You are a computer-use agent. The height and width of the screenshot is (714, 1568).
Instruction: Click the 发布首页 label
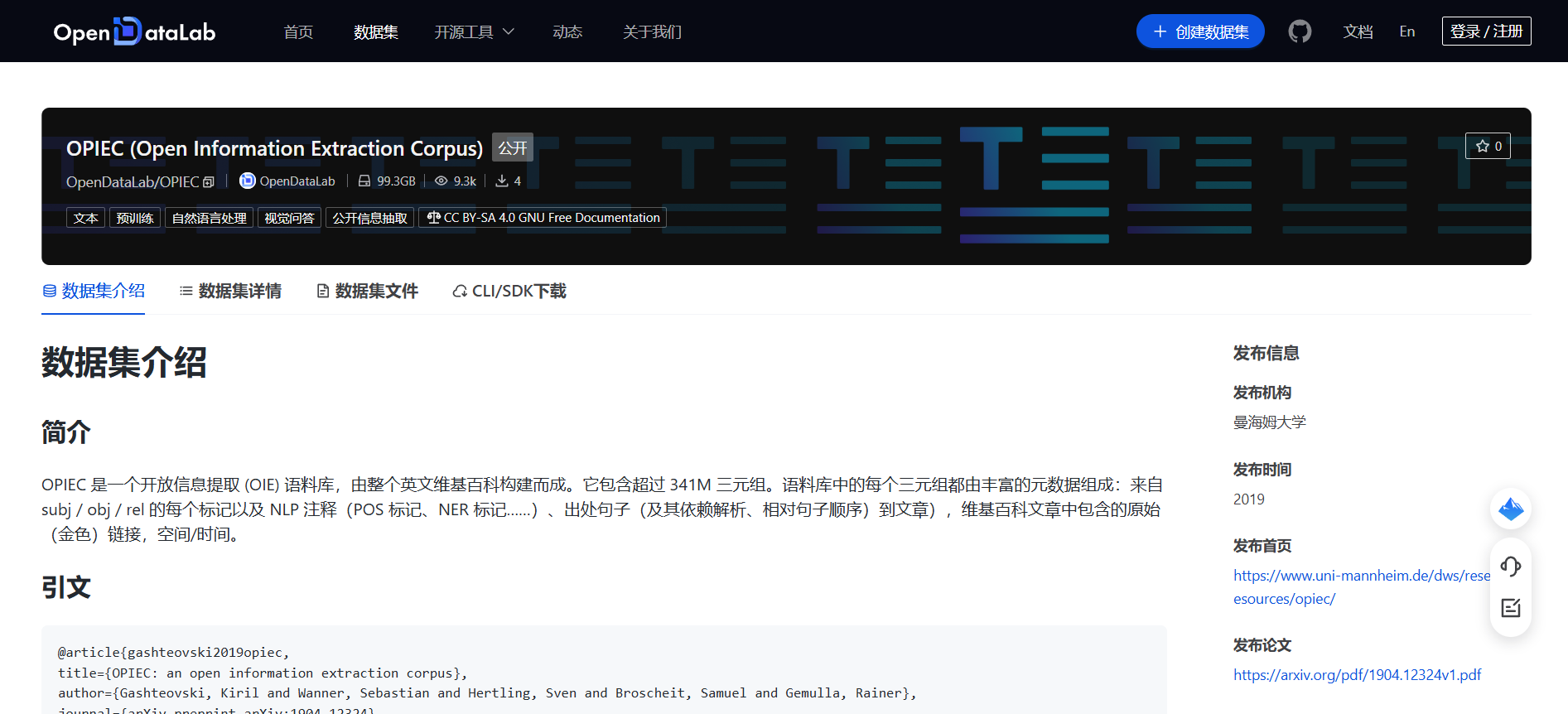(x=1262, y=545)
